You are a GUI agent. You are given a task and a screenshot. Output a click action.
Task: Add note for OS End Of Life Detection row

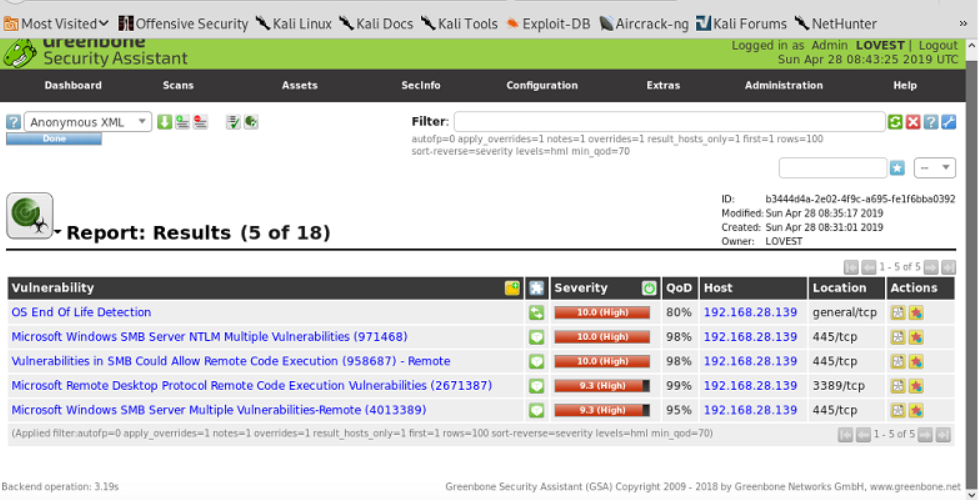click(898, 312)
